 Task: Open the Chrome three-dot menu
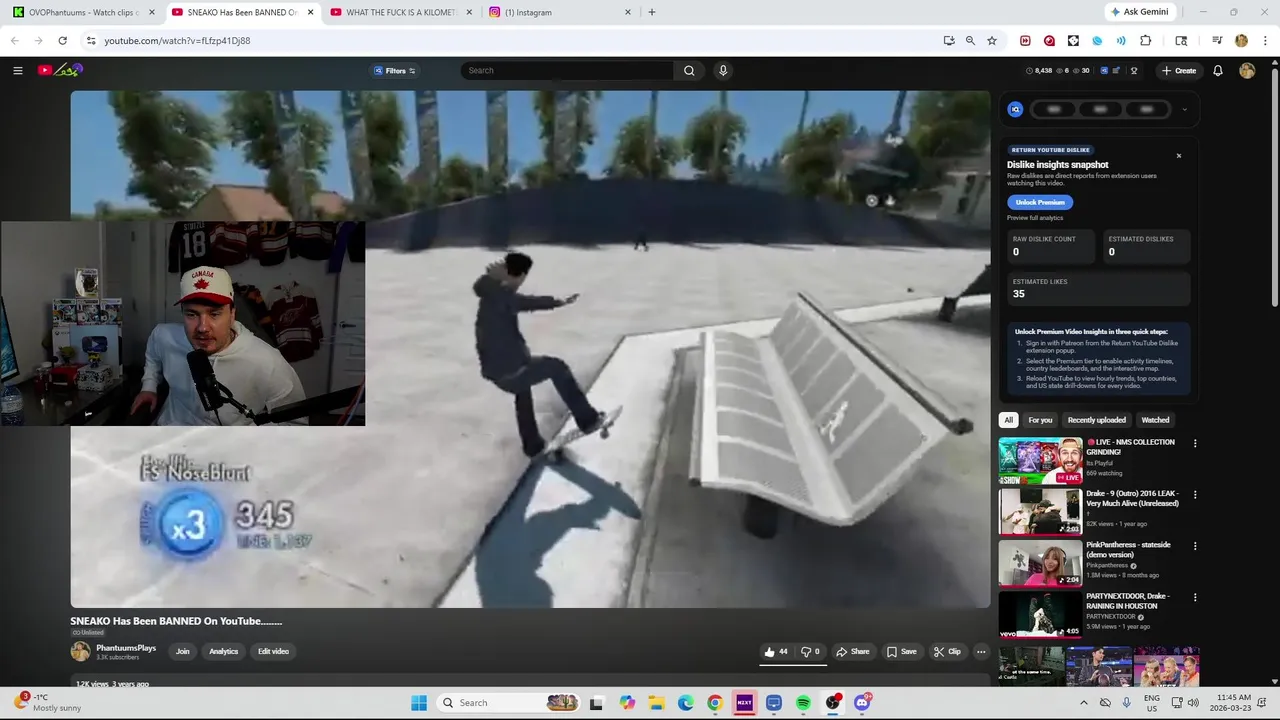1264,41
